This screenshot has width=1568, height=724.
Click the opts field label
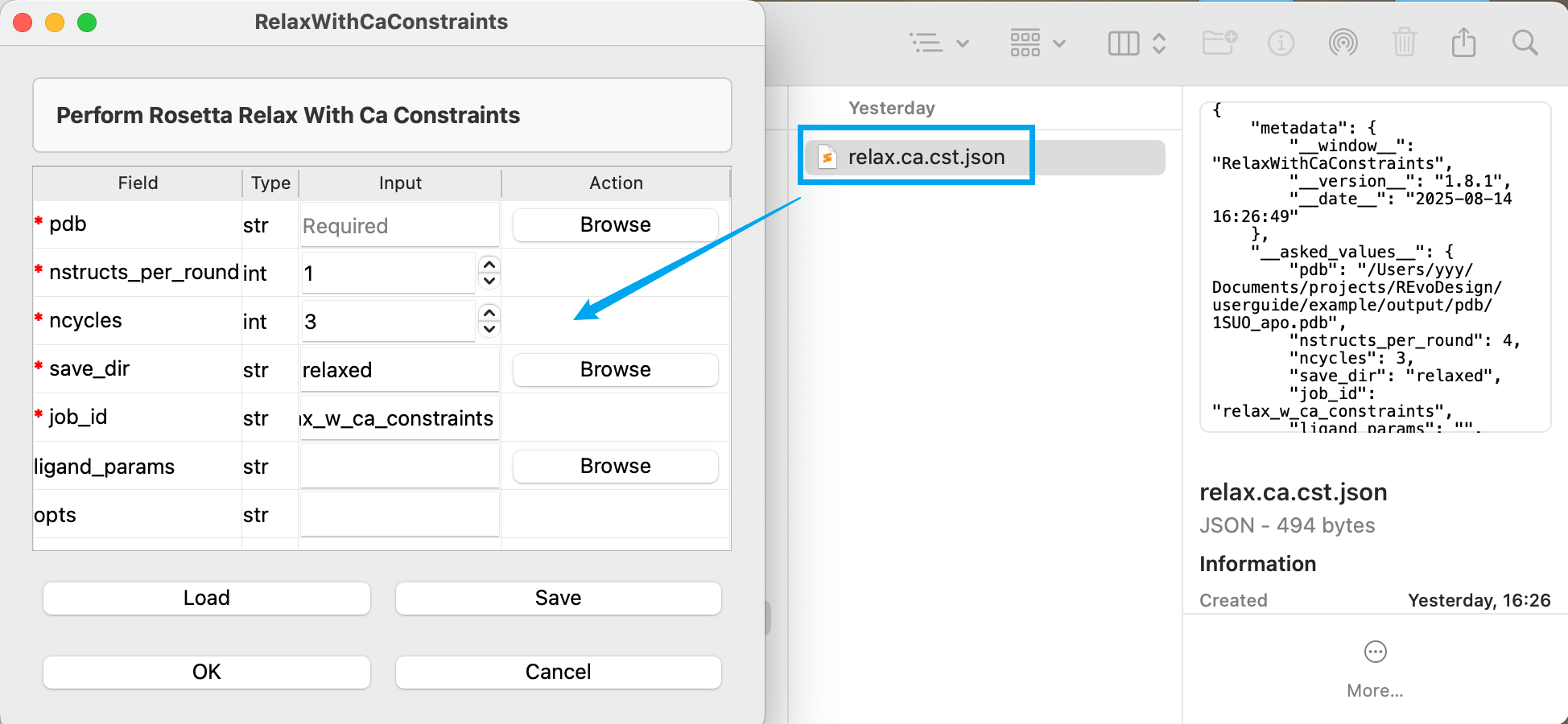coord(55,516)
